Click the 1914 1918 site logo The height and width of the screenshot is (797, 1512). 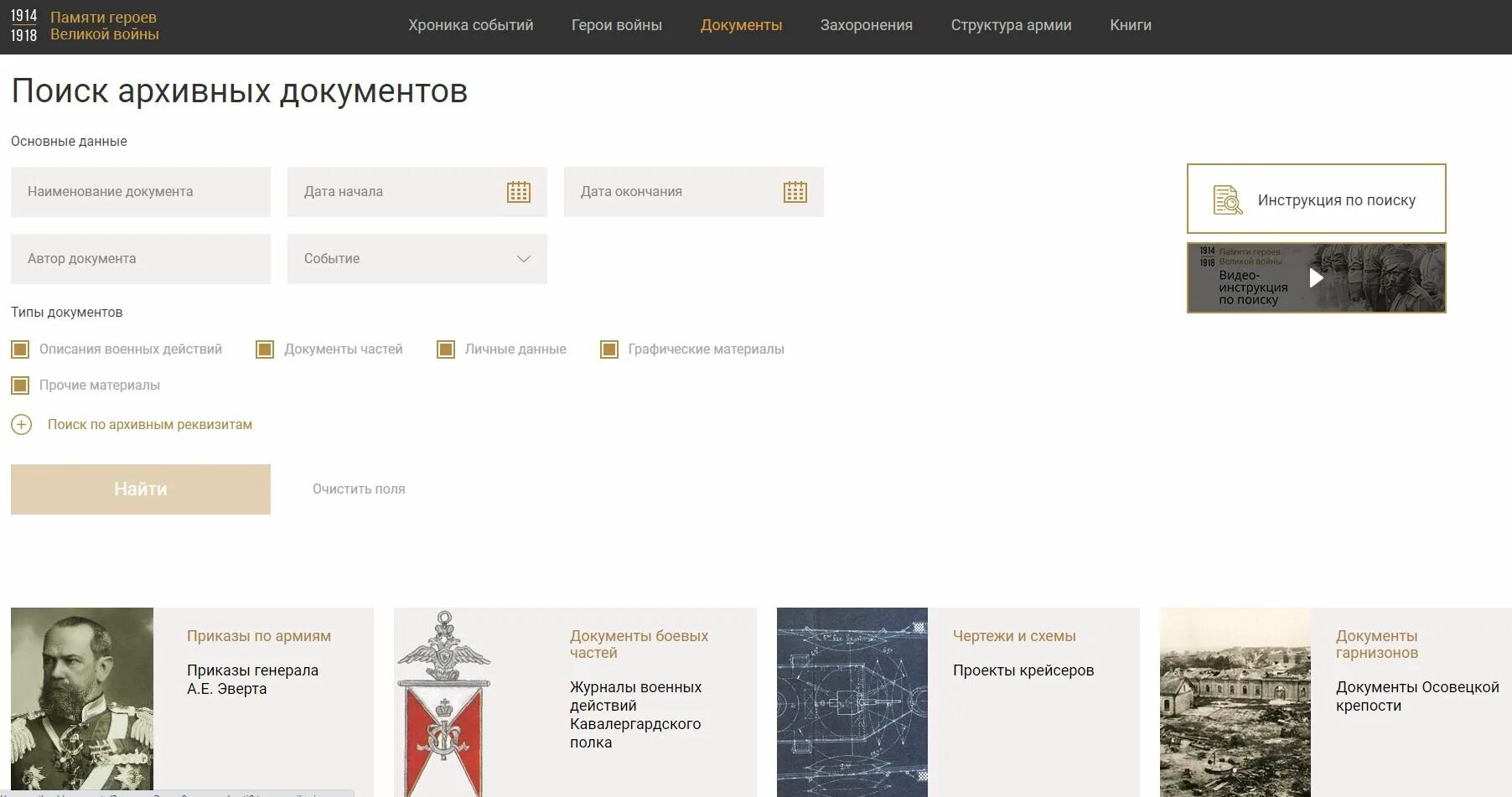23,26
